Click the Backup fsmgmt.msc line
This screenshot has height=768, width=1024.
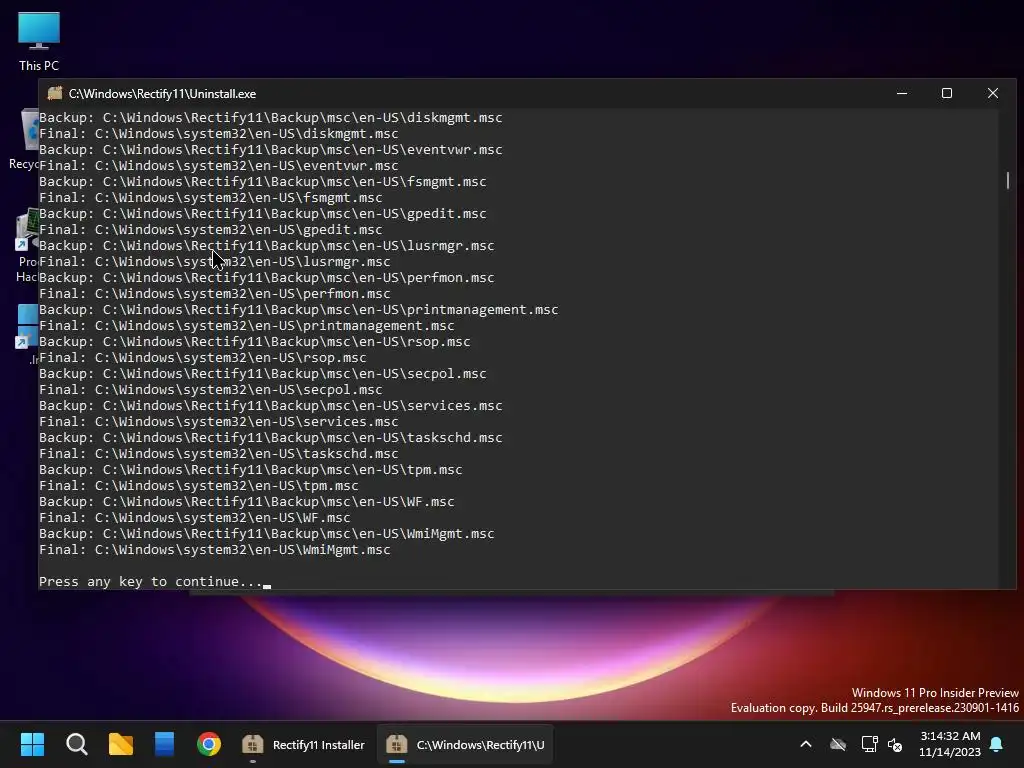(x=263, y=182)
